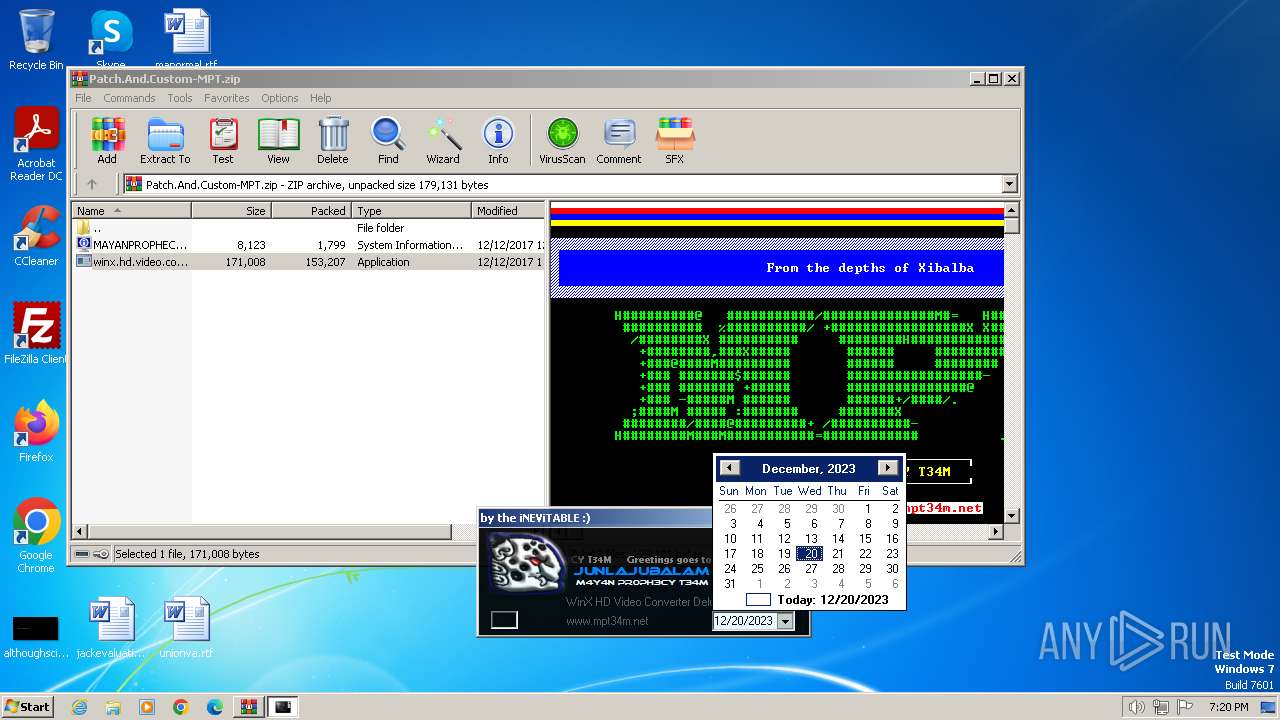
Task: Open jackevaluati rtf document icon
Action: (110, 627)
